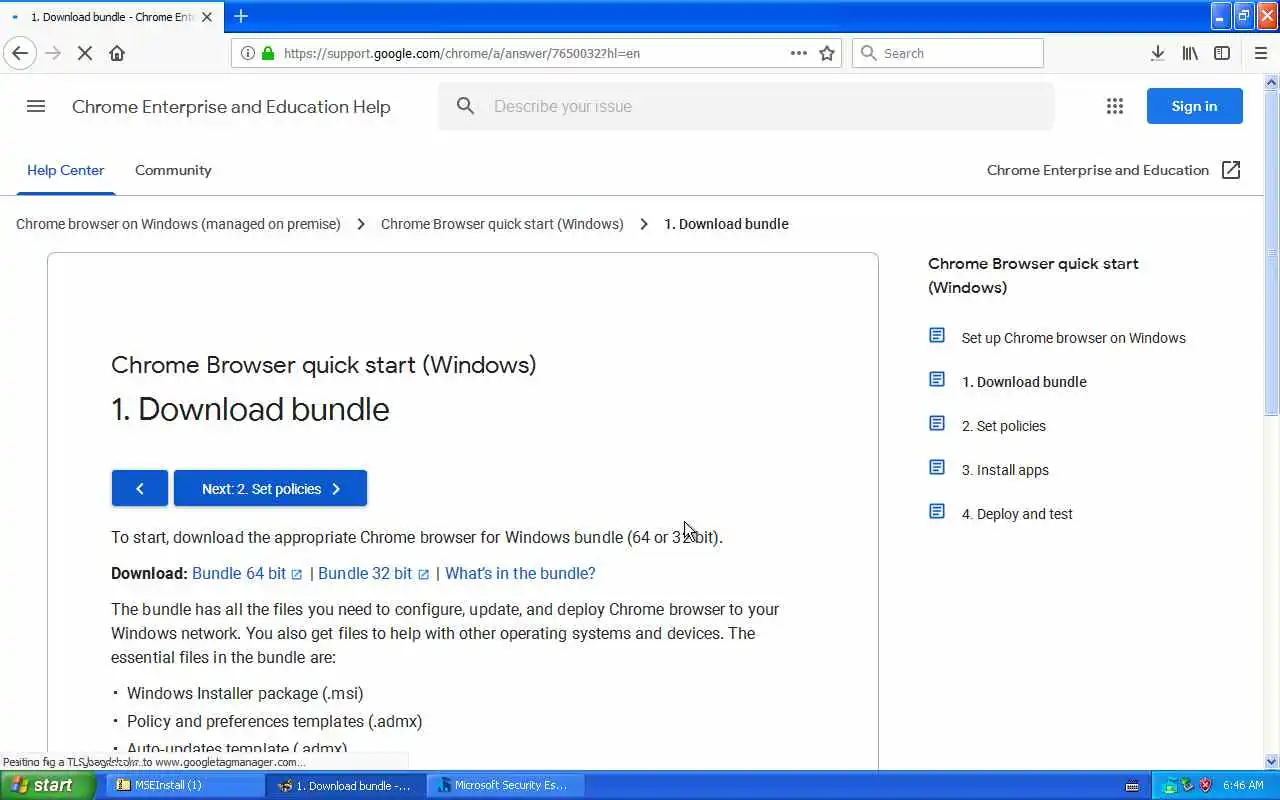
Task: Click the browser Forward arrow
Action: 53,53
